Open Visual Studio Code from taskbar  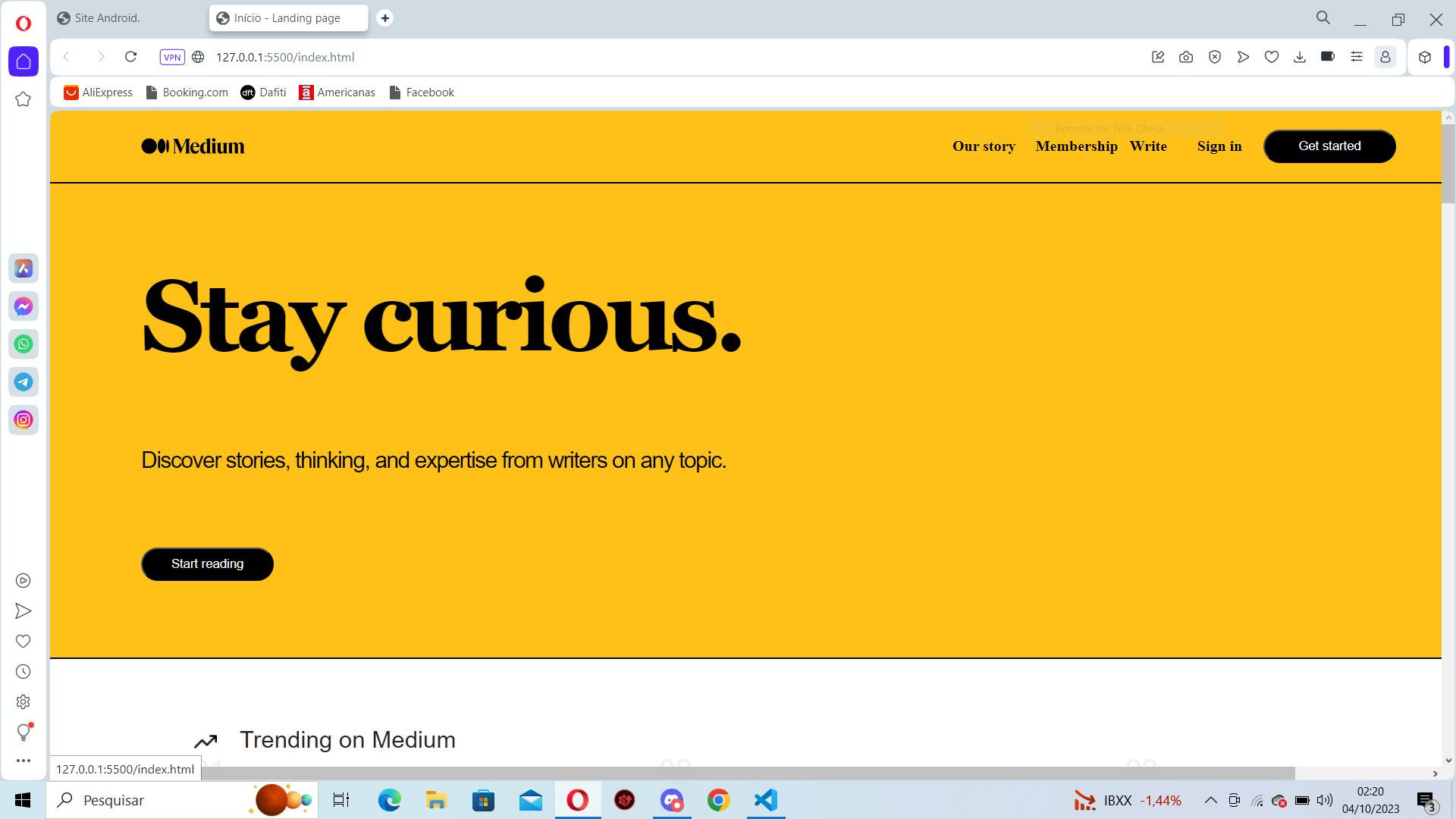[766, 800]
